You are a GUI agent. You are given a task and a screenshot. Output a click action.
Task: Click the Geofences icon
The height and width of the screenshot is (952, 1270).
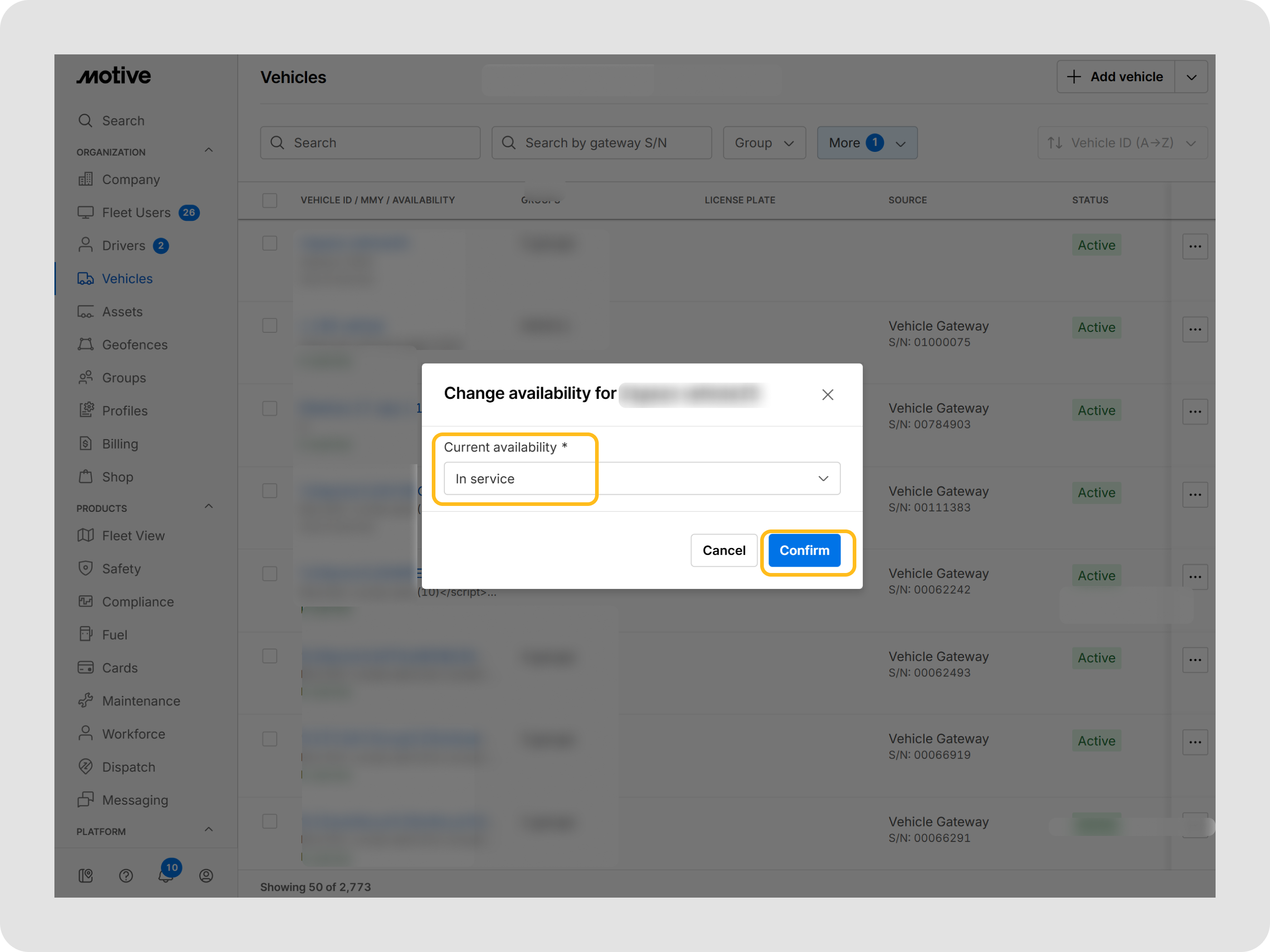(86, 344)
